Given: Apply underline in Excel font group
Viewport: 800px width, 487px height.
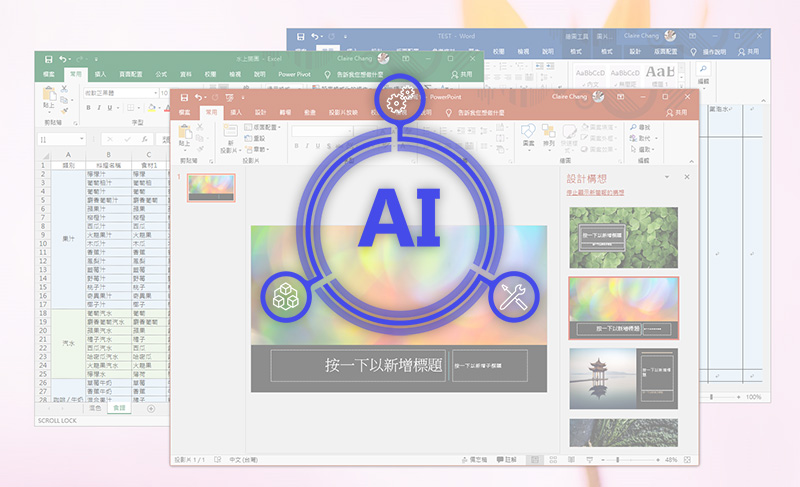Looking at the screenshot, I should [x=110, y=108].
